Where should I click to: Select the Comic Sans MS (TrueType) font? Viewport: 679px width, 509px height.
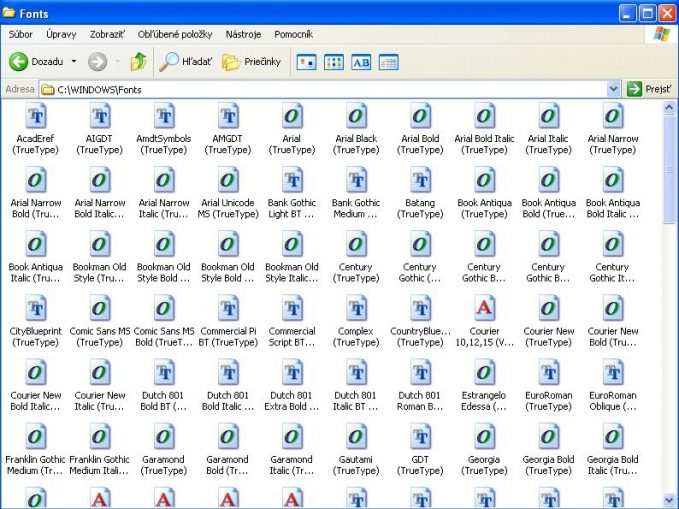point(100,321)
